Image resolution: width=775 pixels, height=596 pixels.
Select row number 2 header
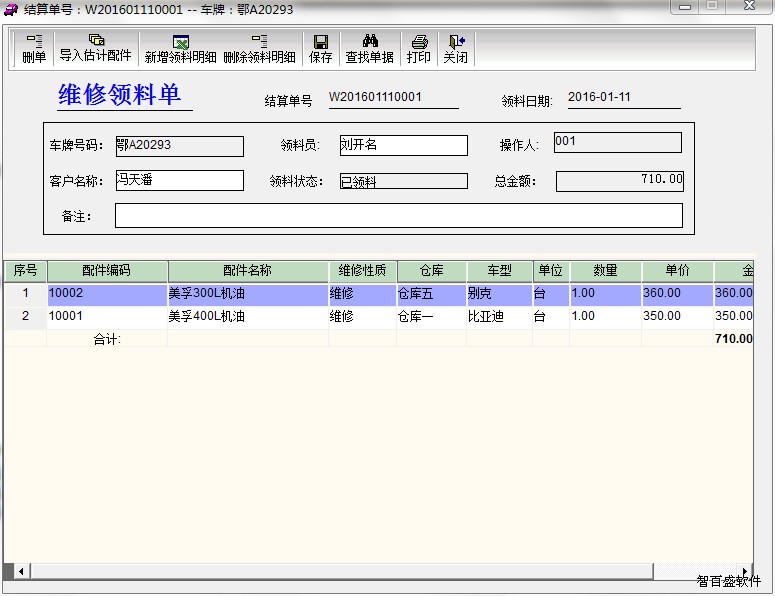[25, 316]
